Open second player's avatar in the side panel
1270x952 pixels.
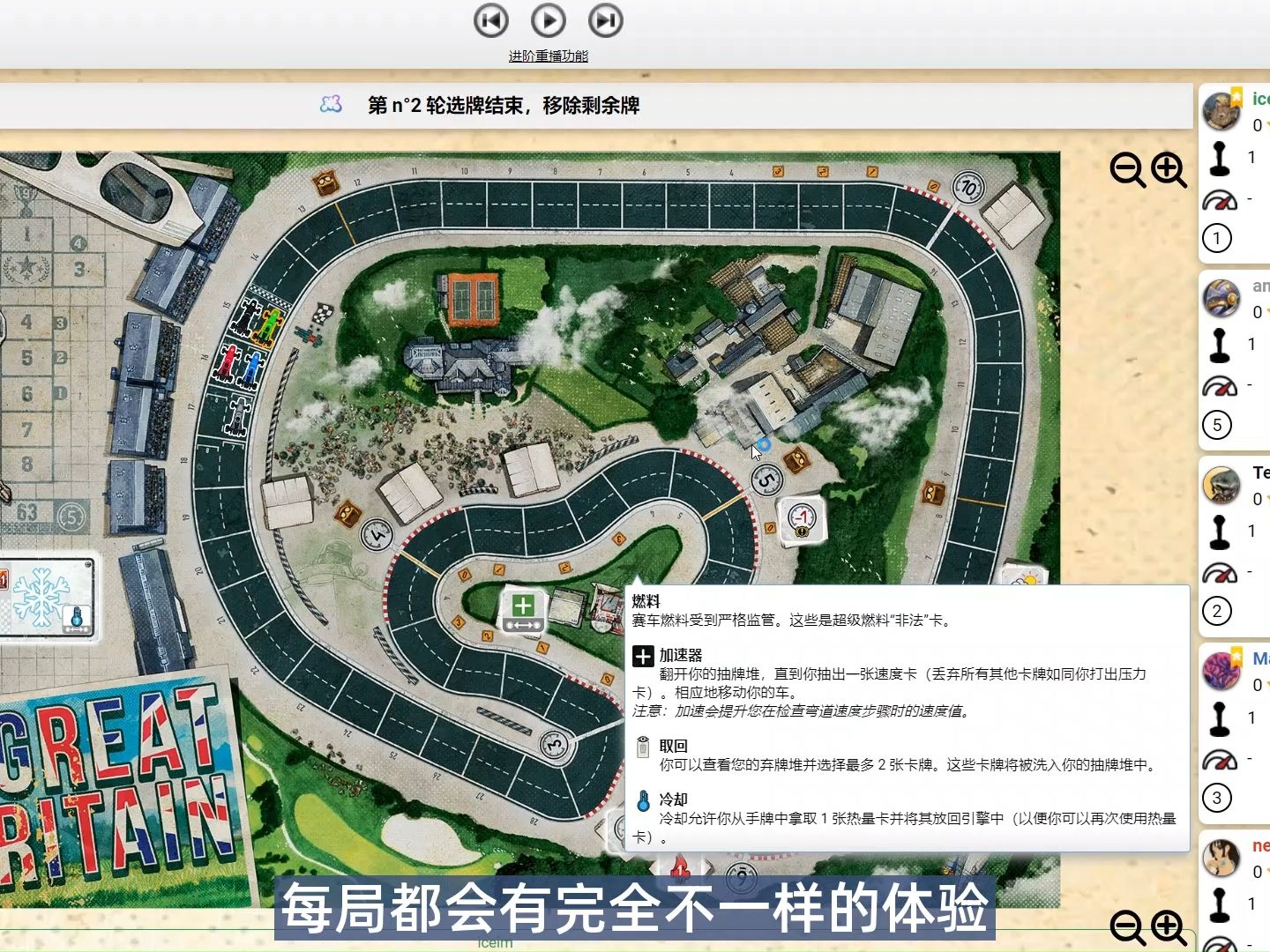[1221, 298]
